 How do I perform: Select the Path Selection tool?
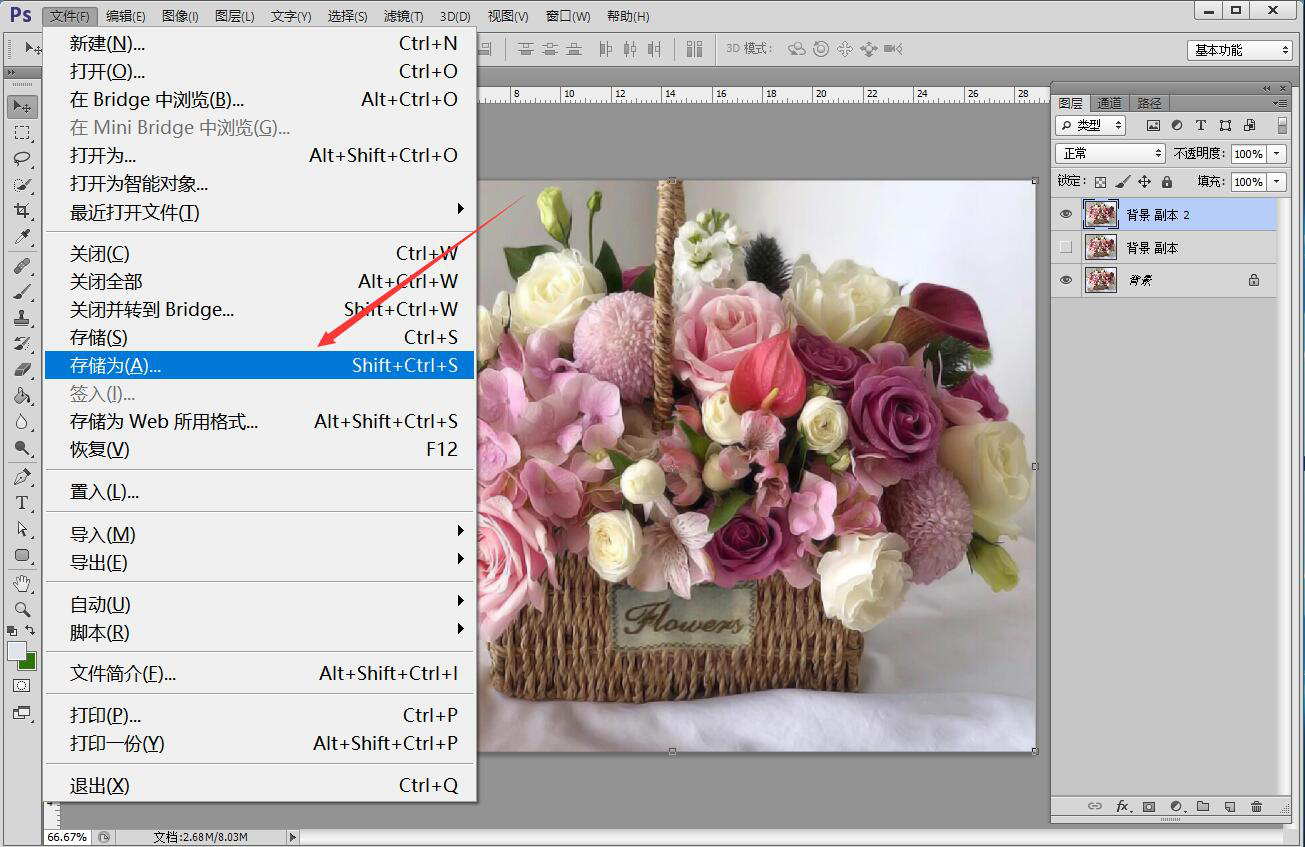point(22,529)
